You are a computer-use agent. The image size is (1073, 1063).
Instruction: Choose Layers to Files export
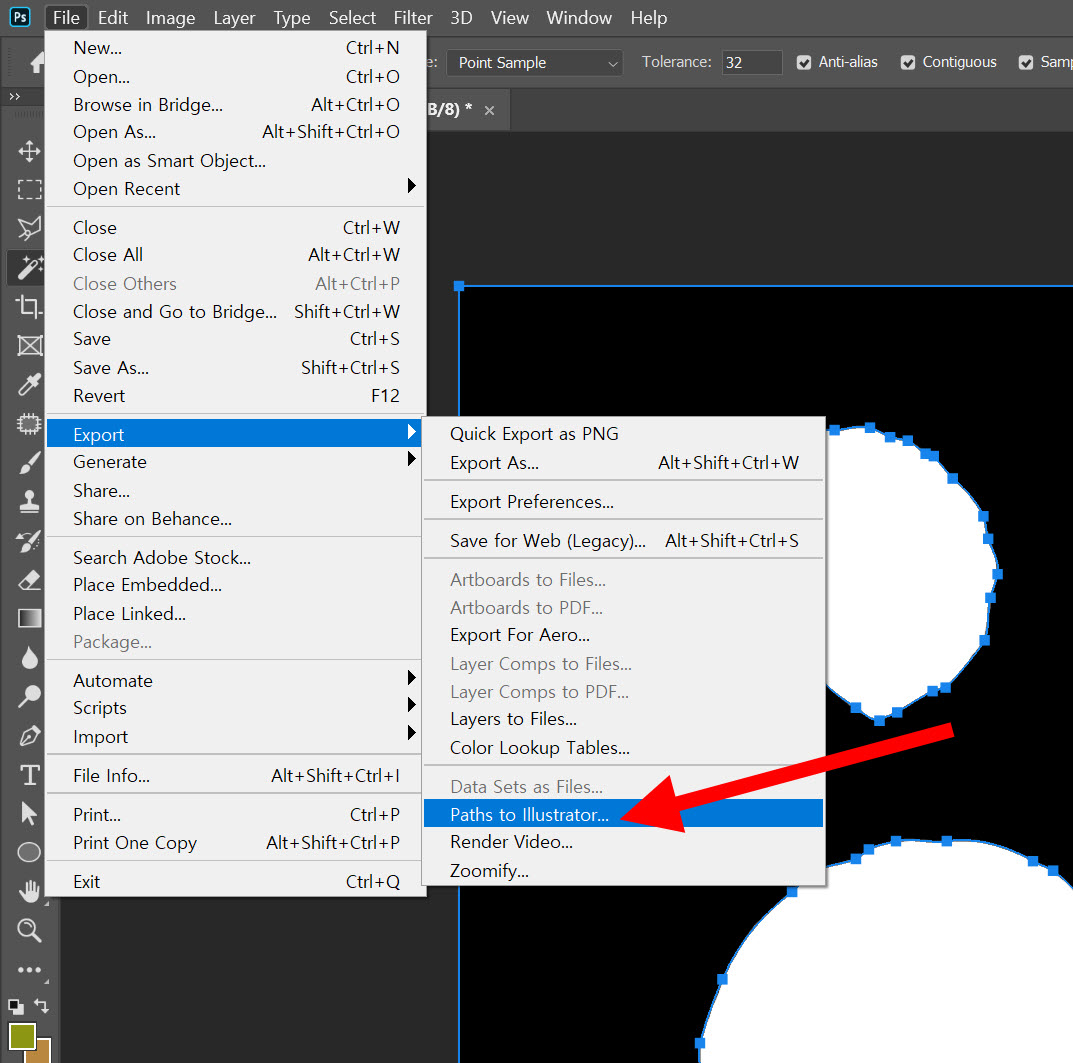[x=623, y=719]
